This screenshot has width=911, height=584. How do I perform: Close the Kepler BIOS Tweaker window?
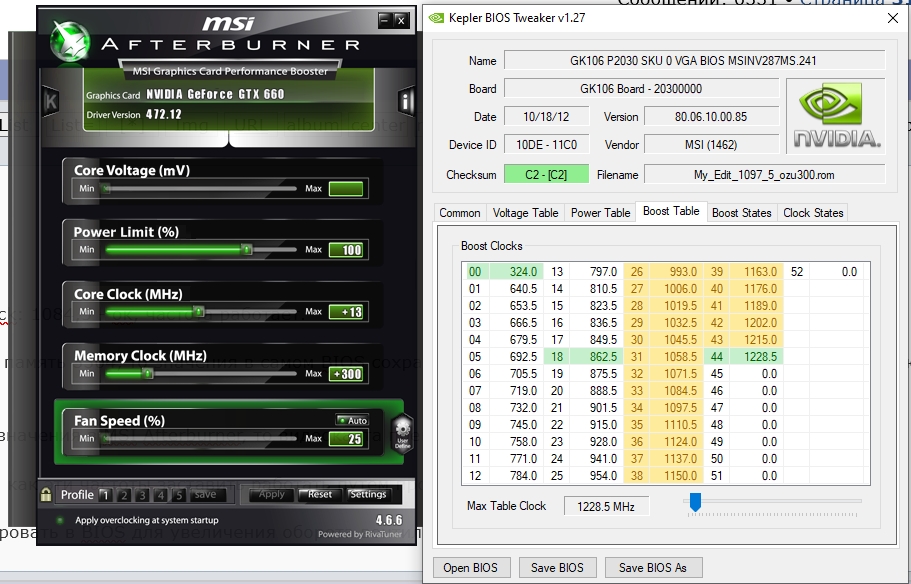coord(893,18)
